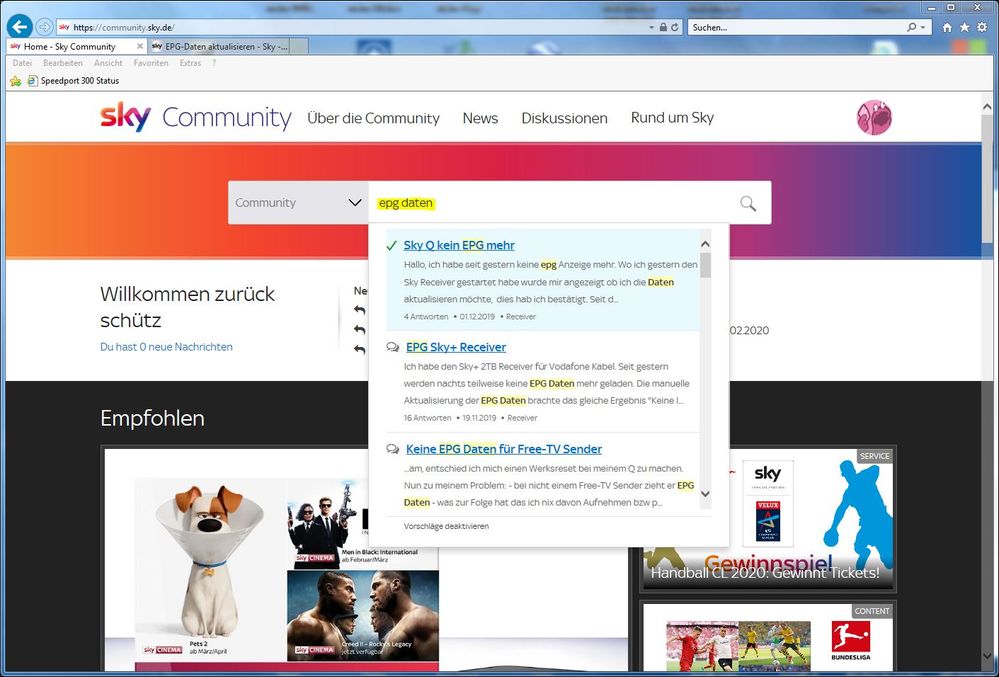Click the Empfohlen heading
The image size is (999, 677).
point(152,418)
